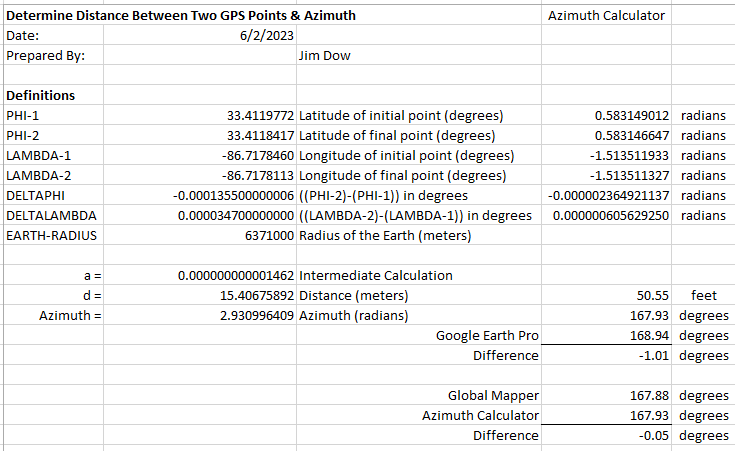Click the Azimuth Calculator header in top row
735x451 pixels.
coord(607,16)
